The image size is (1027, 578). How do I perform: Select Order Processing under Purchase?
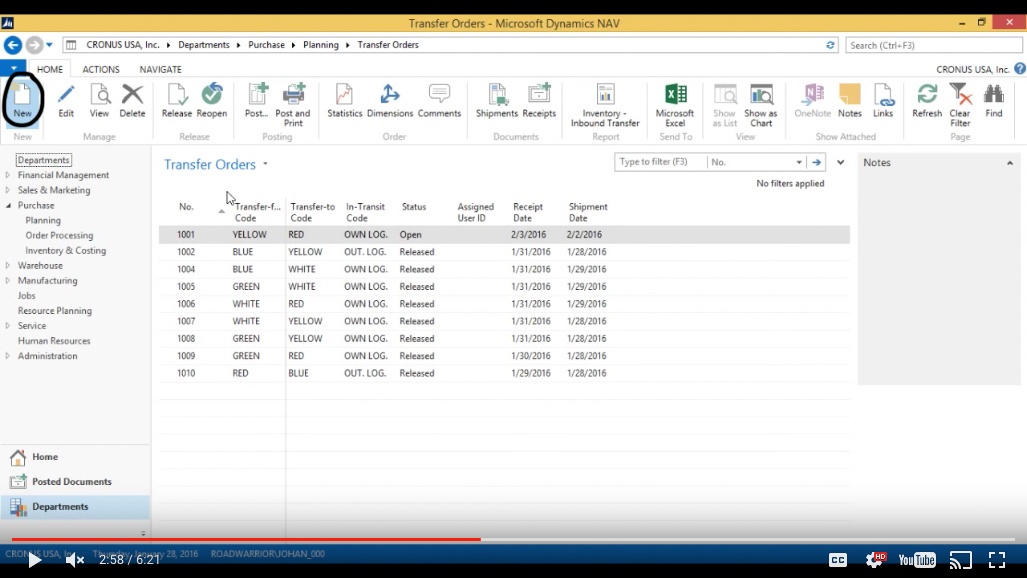coord(59,235)
